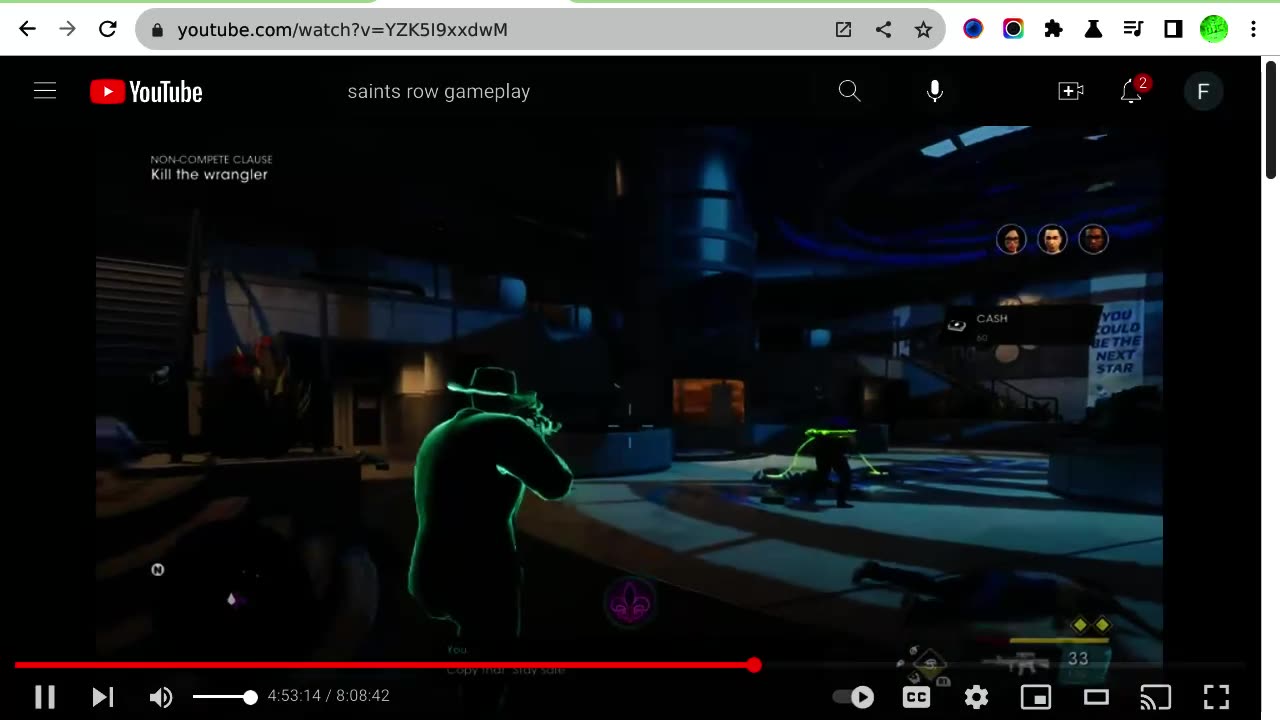Go forward with the browser forward arrow
The width and height of the screenshot is (1280, 720).
tap(67, 29)
